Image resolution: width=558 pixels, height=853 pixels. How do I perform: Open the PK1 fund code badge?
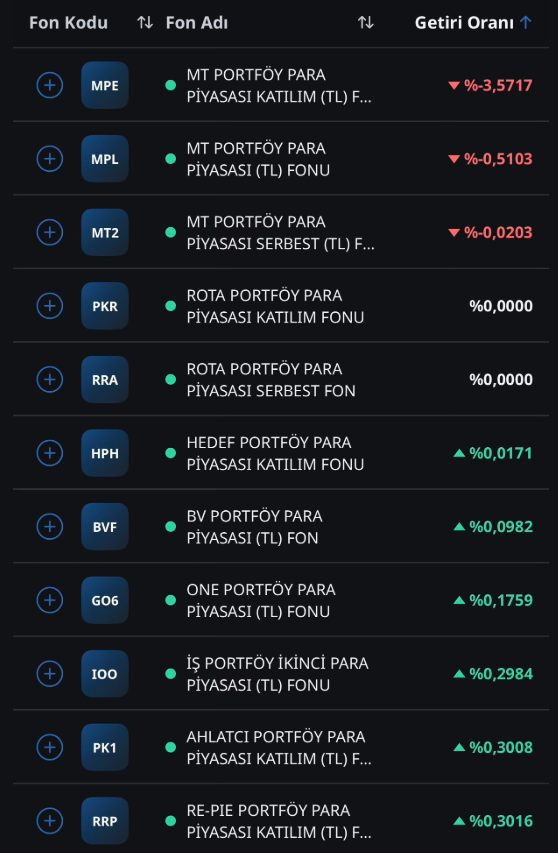tap(105, 747)
